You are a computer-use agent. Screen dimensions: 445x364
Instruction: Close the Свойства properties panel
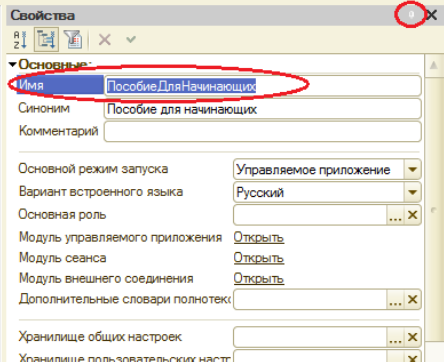[x=432, y=15]
